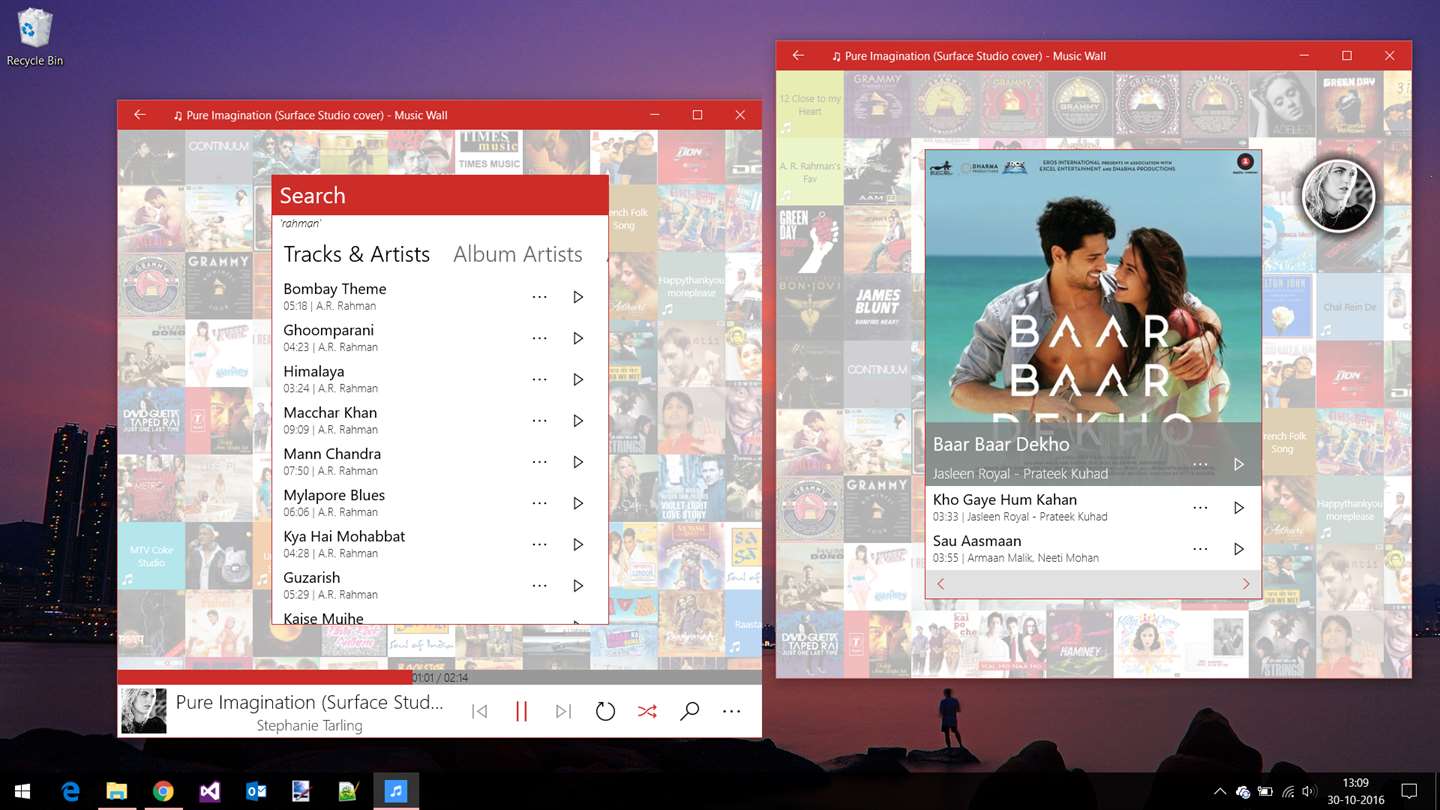Open more options for Baar Baar Dekho album
This screenshot has height=810, width=1440.
click(x=1200, y=464)
